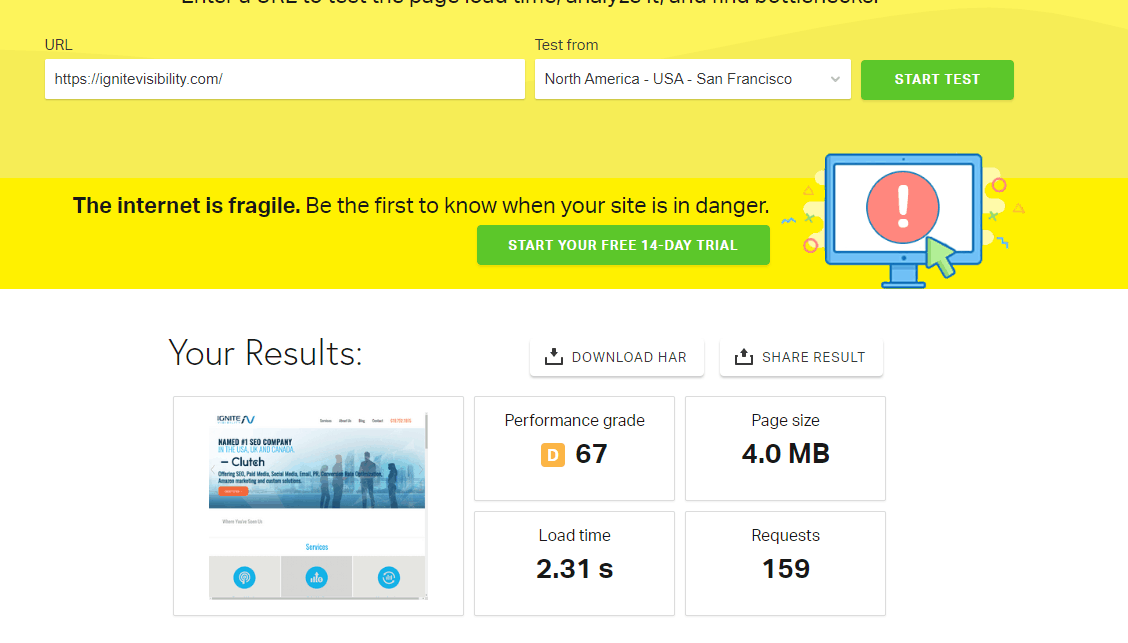
Task: Click the next slide arrow in the preview
Action: tap(421, 469)
